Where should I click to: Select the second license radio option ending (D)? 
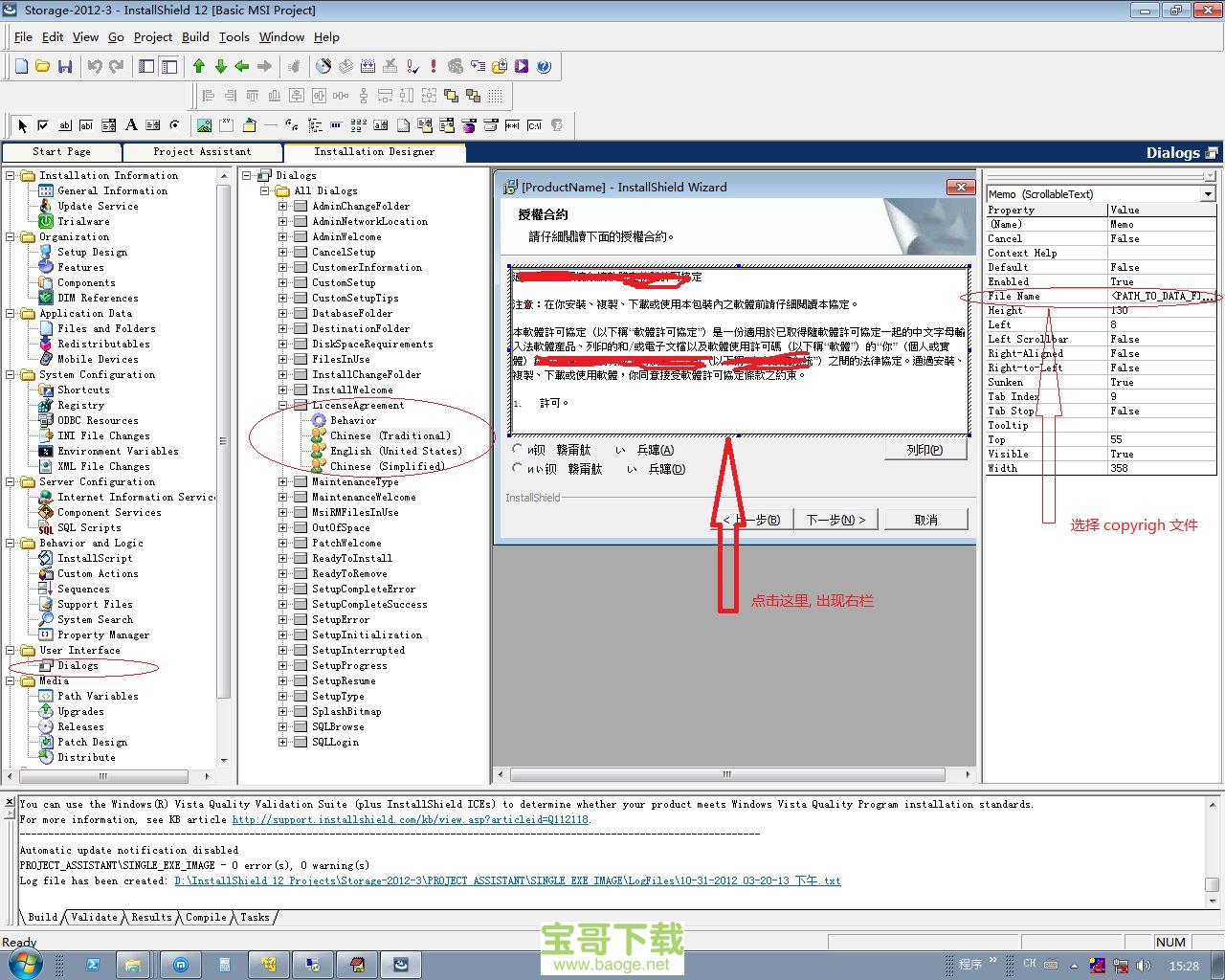tap(518, 468)
